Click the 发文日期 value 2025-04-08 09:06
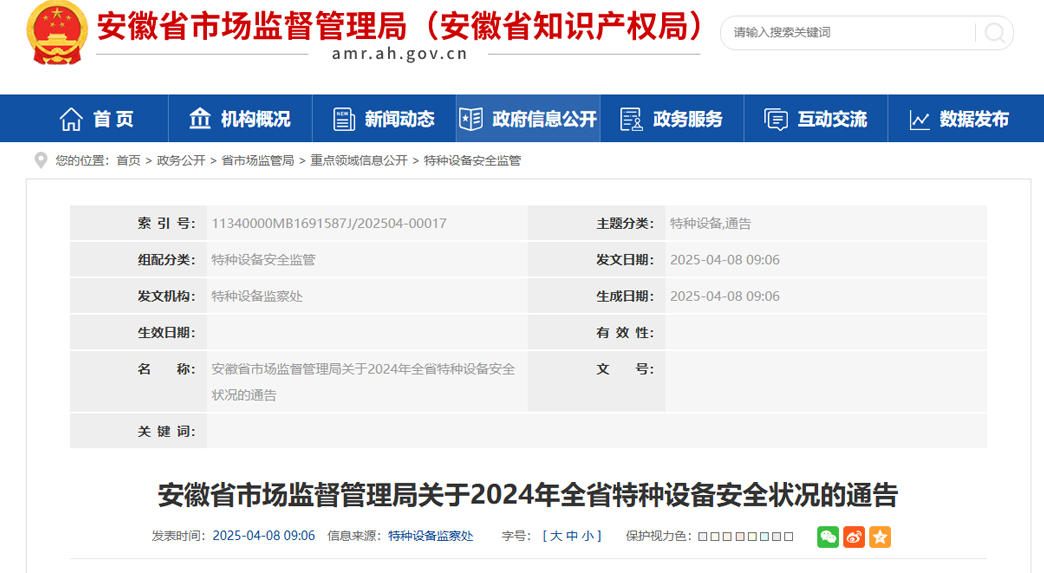The height and width of the screenshot is (573, 1044). pos(724,260)
